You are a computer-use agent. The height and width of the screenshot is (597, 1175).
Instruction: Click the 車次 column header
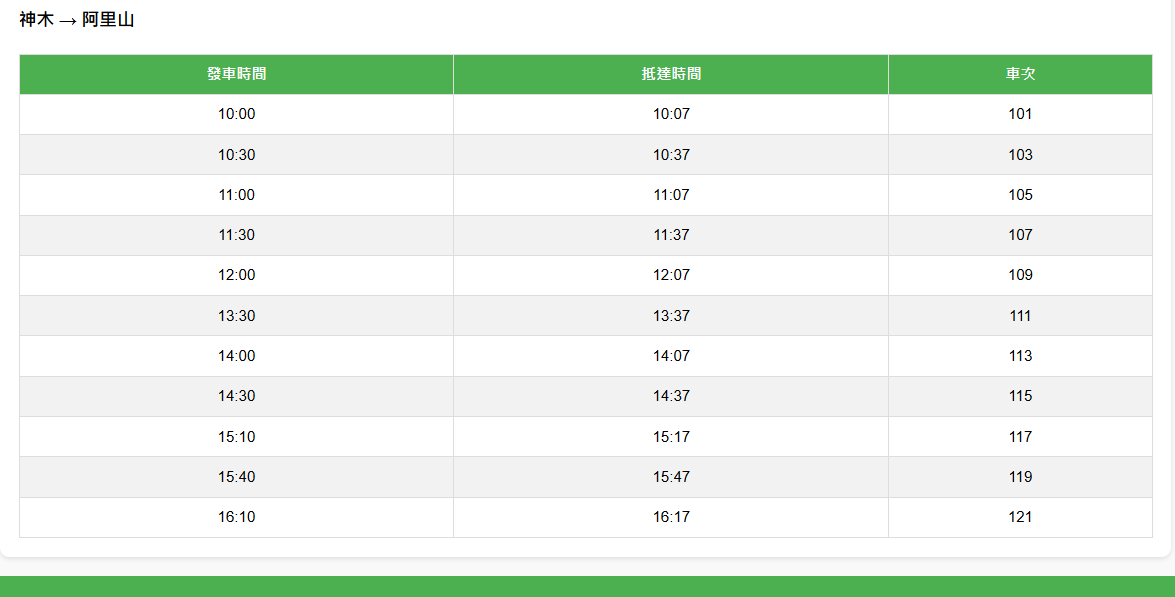tap(1020, 74)
